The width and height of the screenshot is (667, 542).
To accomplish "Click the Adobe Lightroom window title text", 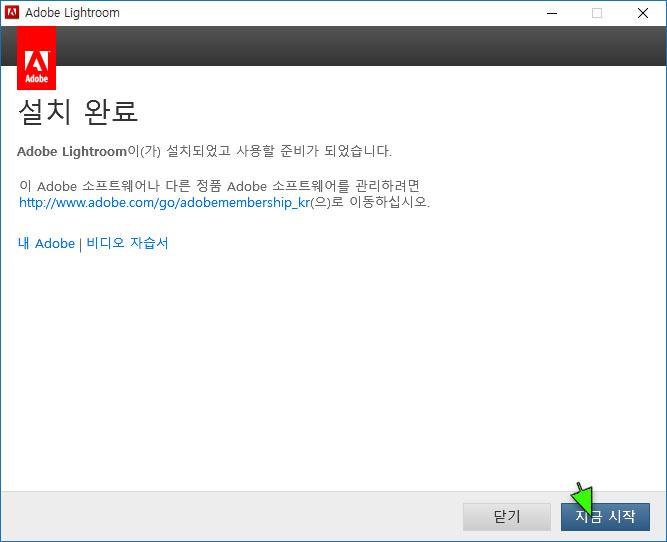I will [x=72, y=13].
